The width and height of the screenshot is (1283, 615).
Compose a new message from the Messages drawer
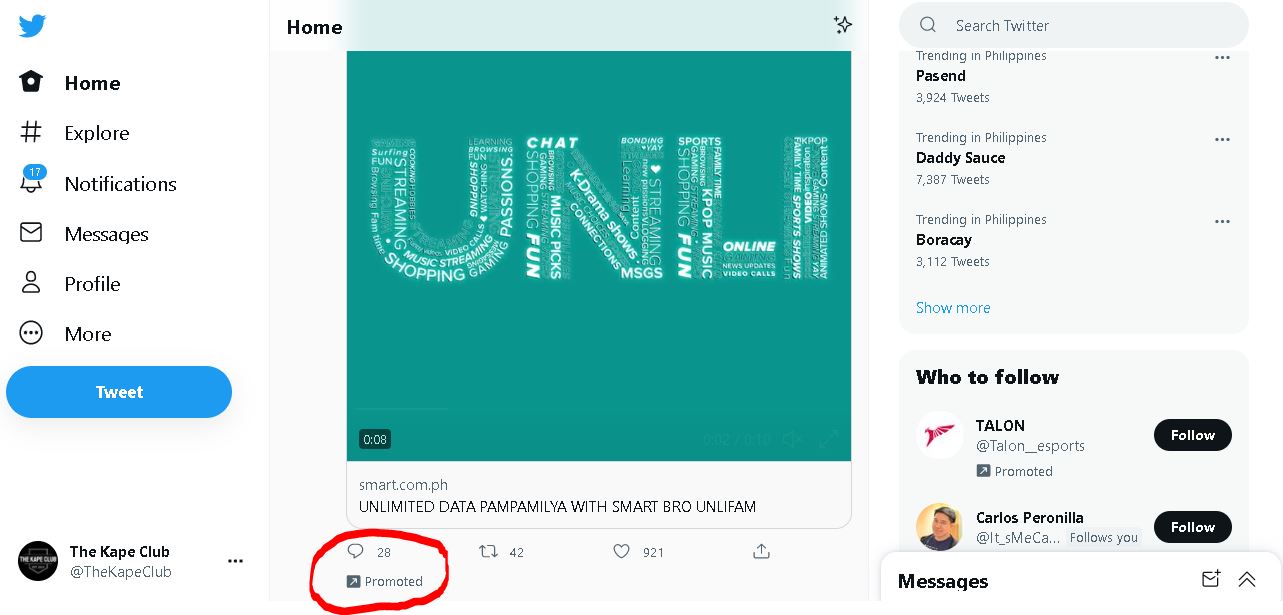[1210, 579]
